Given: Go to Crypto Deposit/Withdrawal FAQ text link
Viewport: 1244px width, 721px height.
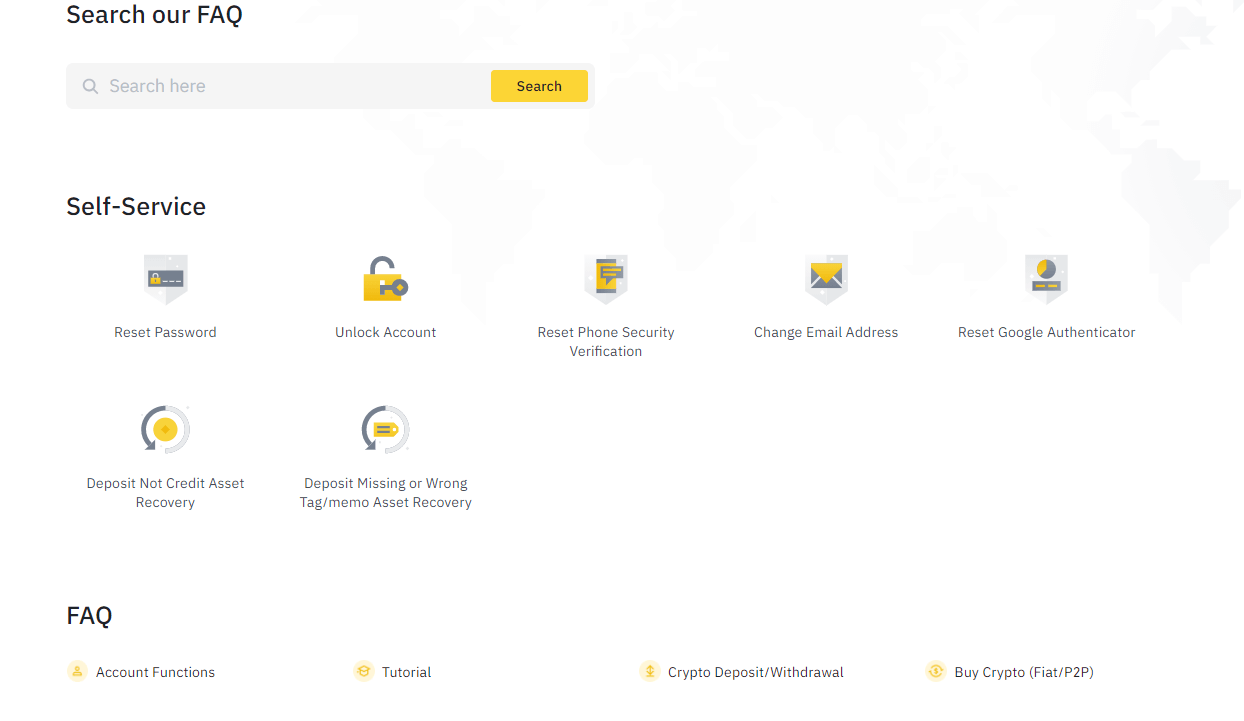Looking at the screenshot, I should click(x=755, y=673).
